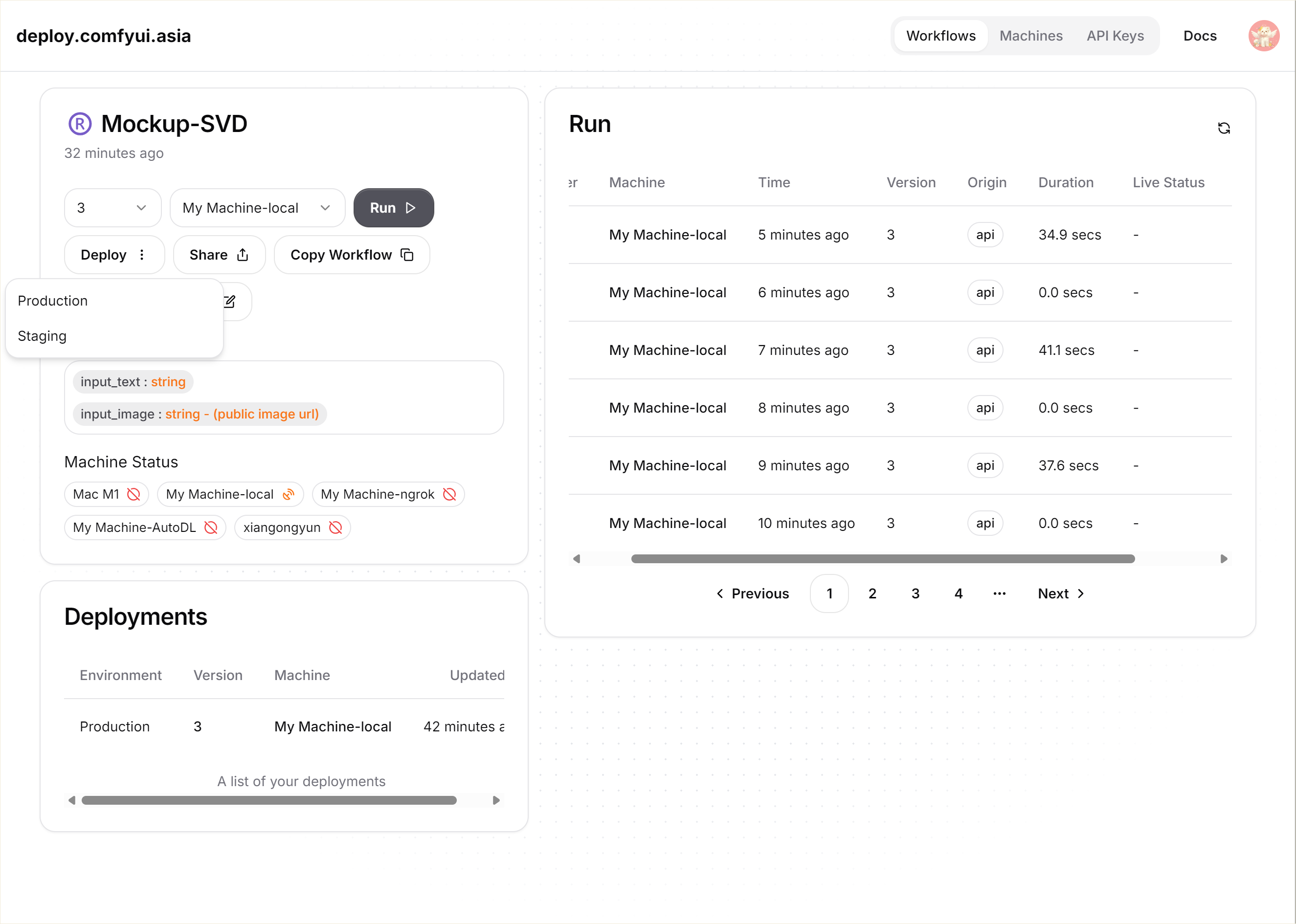Click the refresh icon in Run panel
1296x924 pixels.
point(1224,128)
